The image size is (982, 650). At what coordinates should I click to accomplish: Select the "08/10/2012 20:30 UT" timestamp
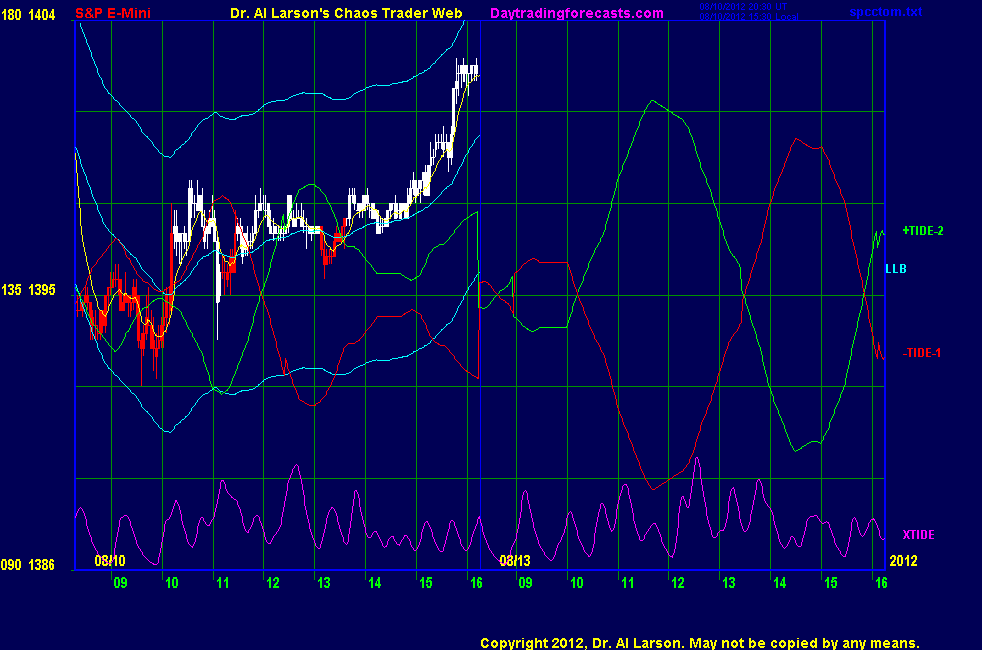point(743,6)
